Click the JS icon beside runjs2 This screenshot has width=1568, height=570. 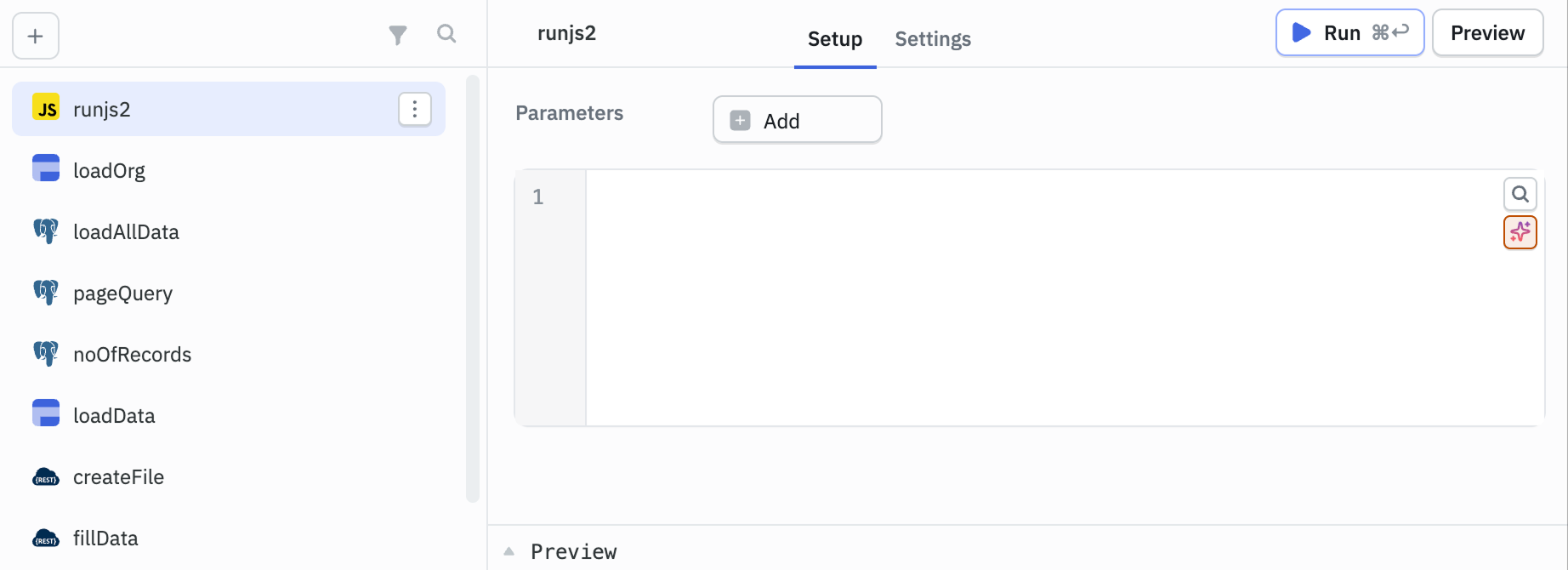pos(46,108)
